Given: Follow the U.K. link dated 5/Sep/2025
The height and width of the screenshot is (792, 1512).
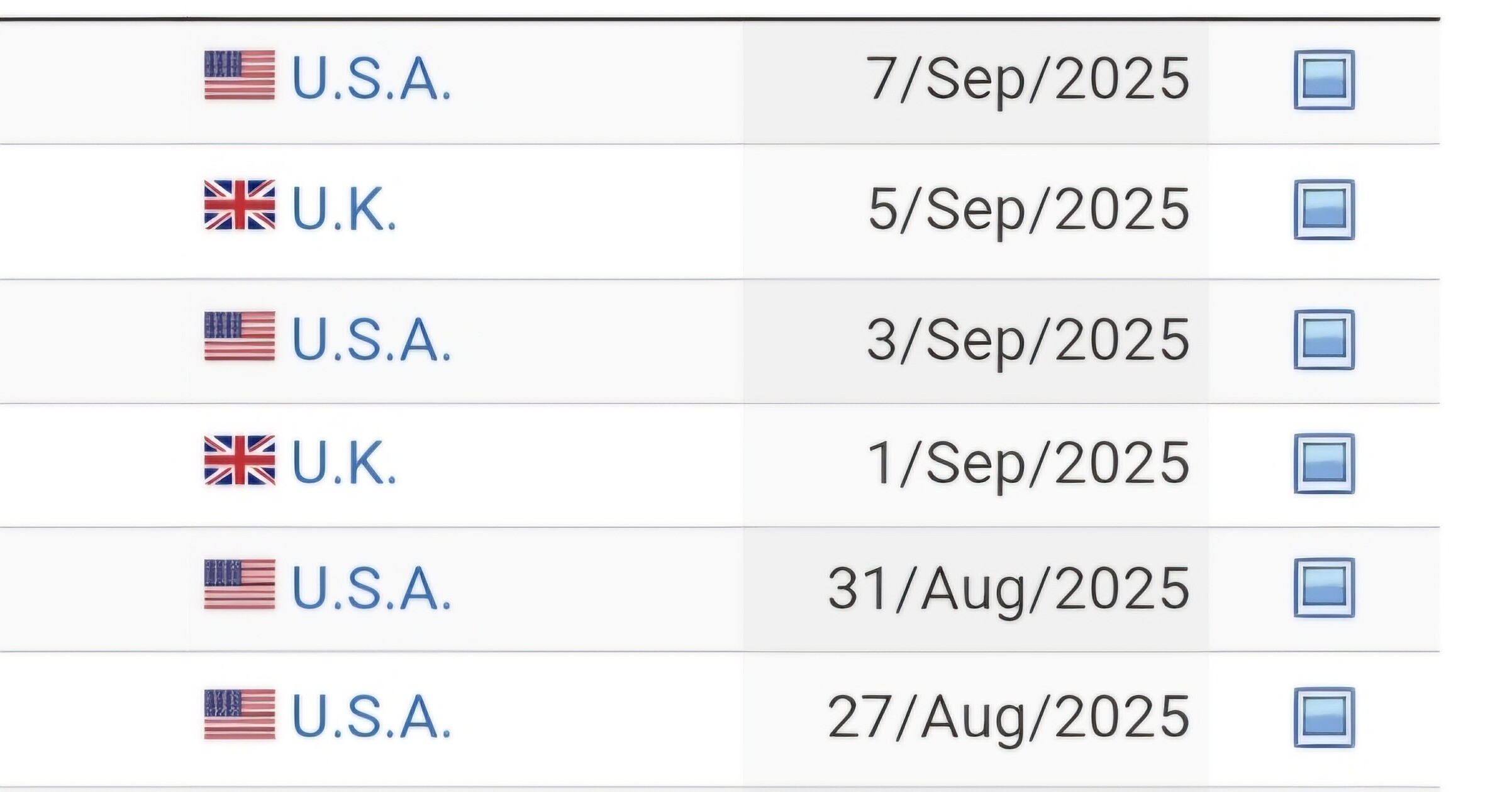Looking at the screenshot, I should tap(344, 209).
